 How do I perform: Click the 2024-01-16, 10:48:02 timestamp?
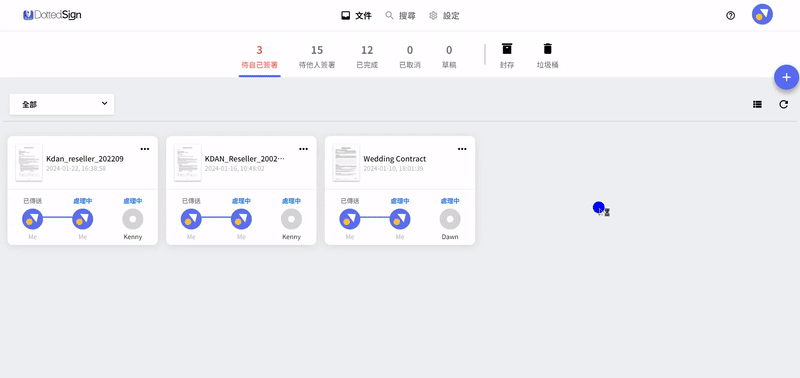click(235, 168)
